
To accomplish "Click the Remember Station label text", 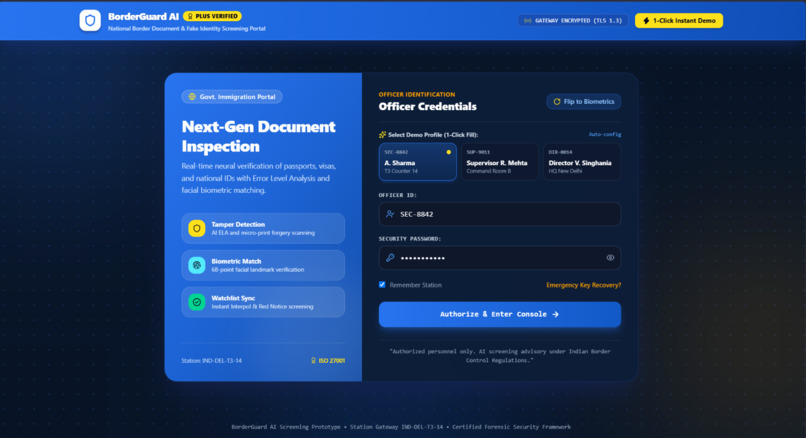I will click(415, 285).
